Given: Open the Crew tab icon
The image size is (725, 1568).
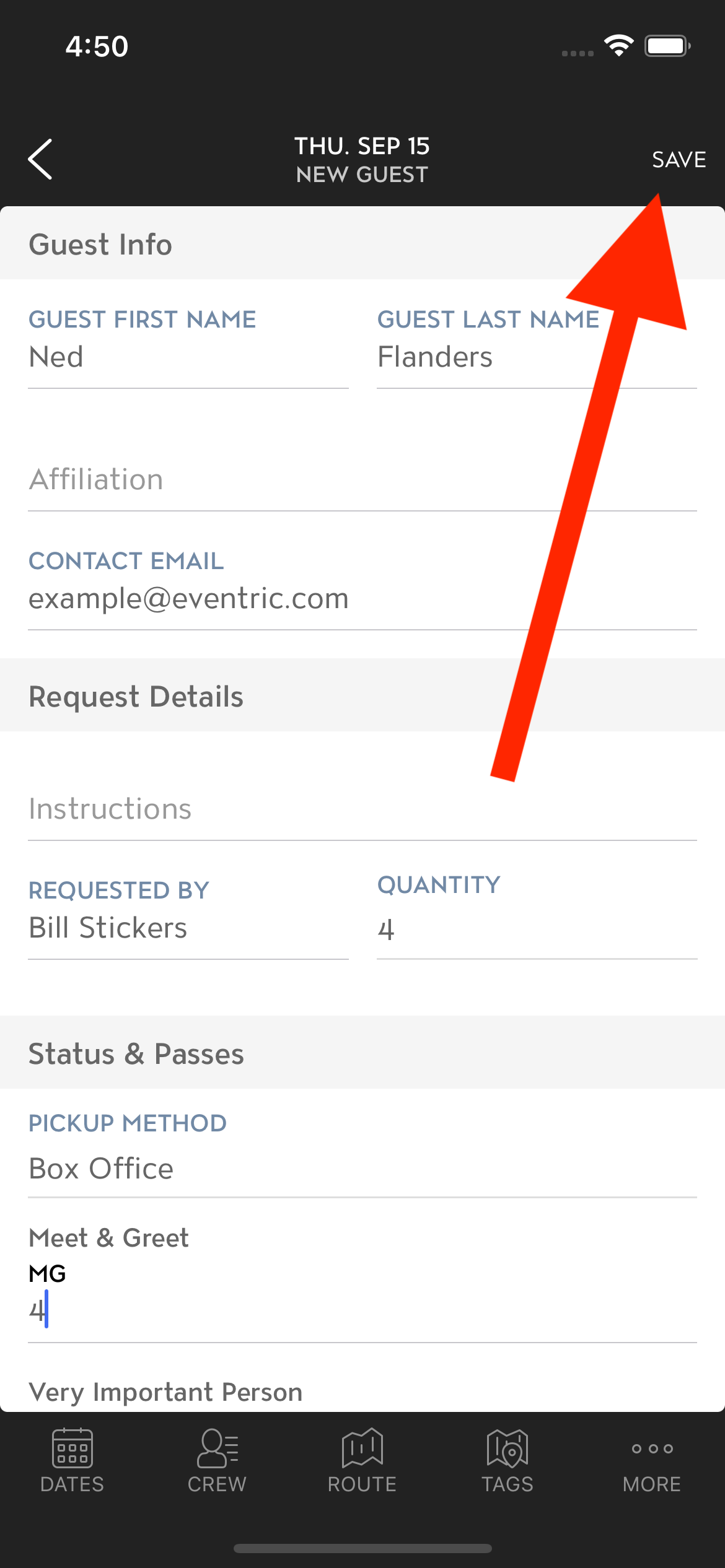Looking at the screenshot, I should (217, 1448).
